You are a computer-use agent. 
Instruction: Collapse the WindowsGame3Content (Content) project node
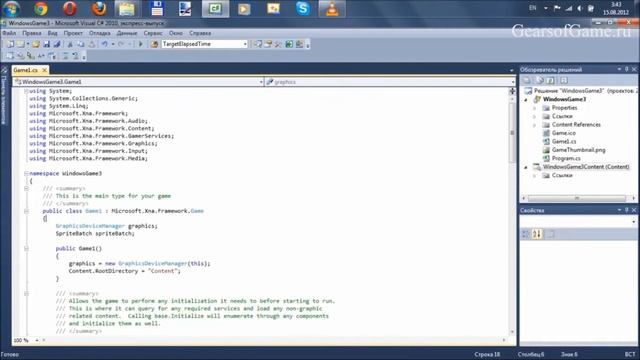coord(526,167)
